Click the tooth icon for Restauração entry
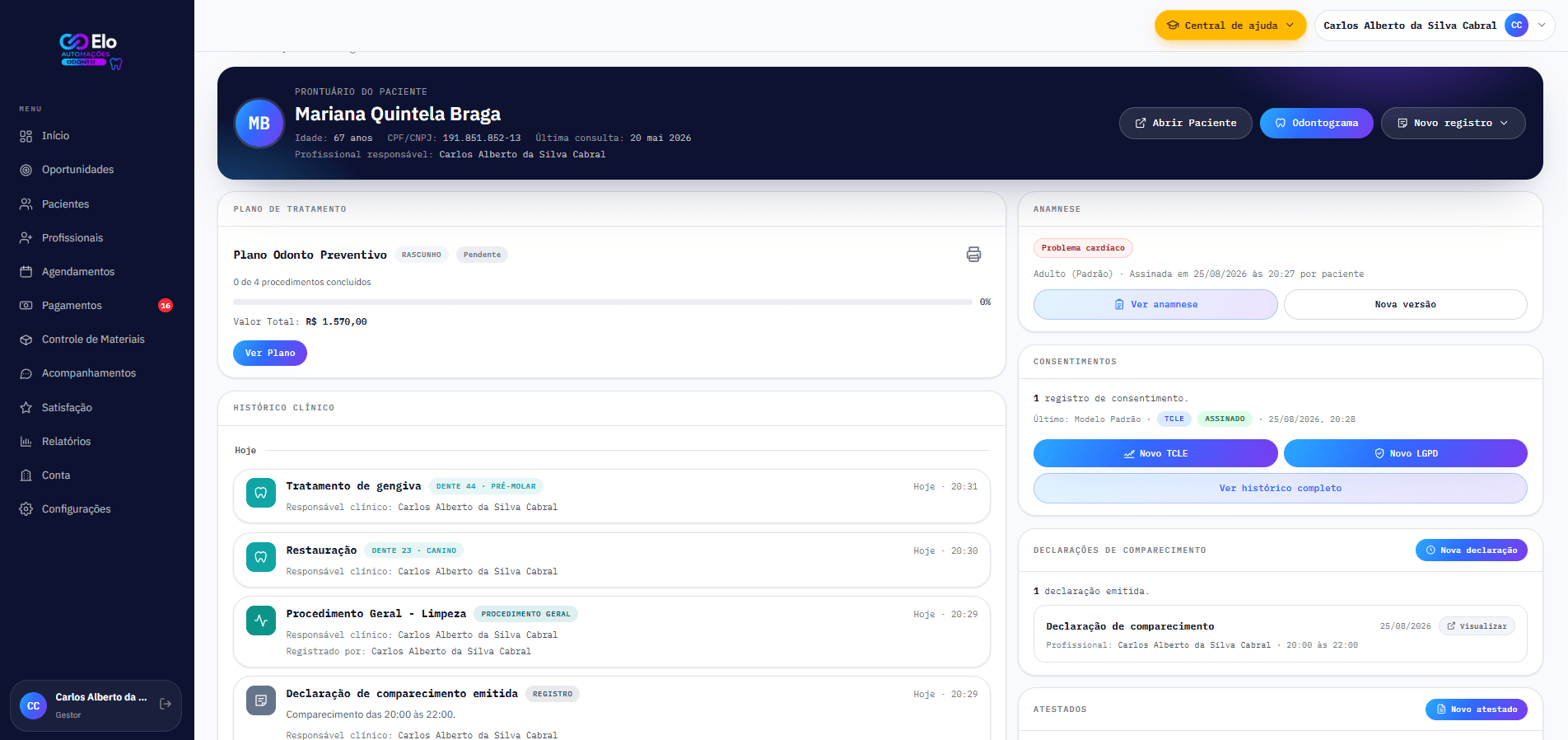This screenshot has width=1568, height=740. coord(261,557)
